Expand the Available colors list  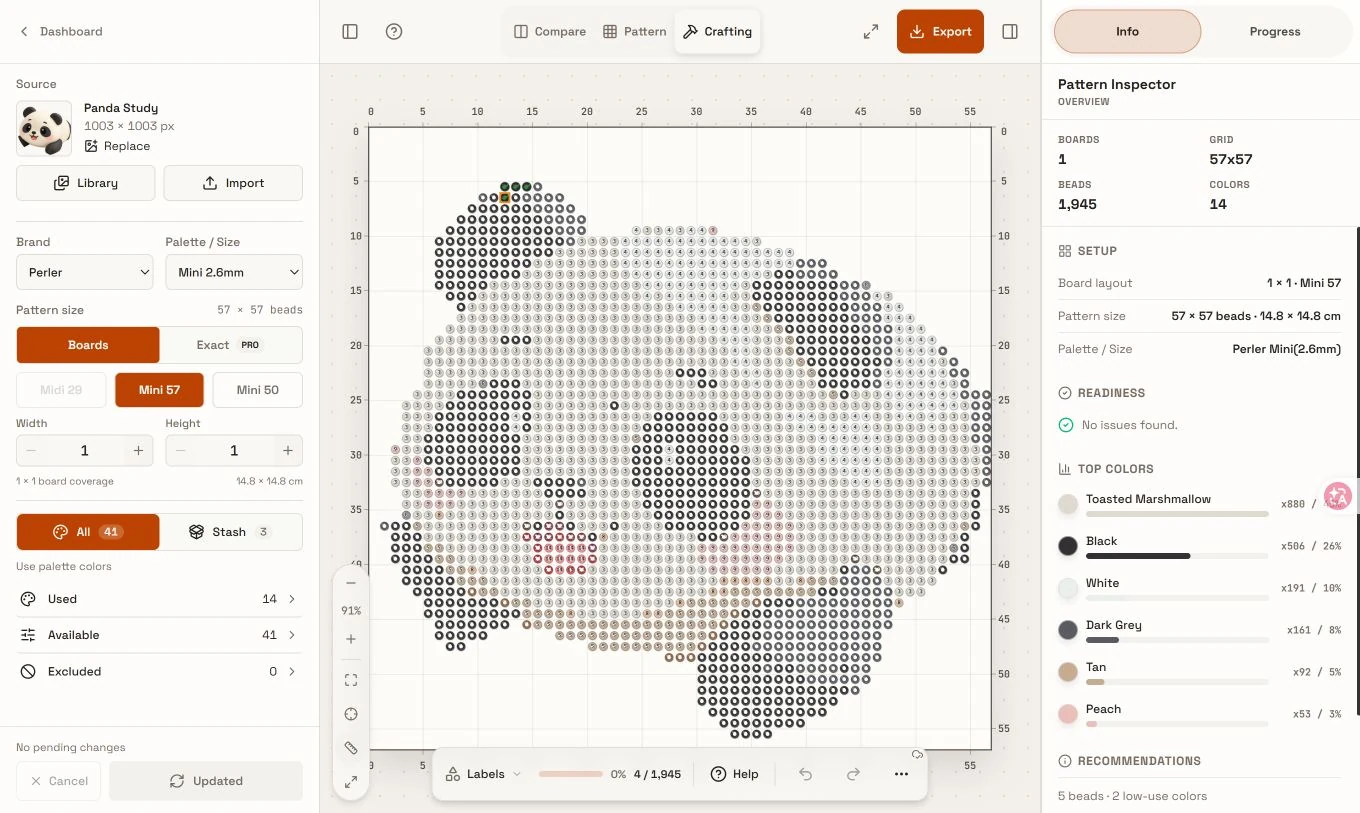pos(160,635)
